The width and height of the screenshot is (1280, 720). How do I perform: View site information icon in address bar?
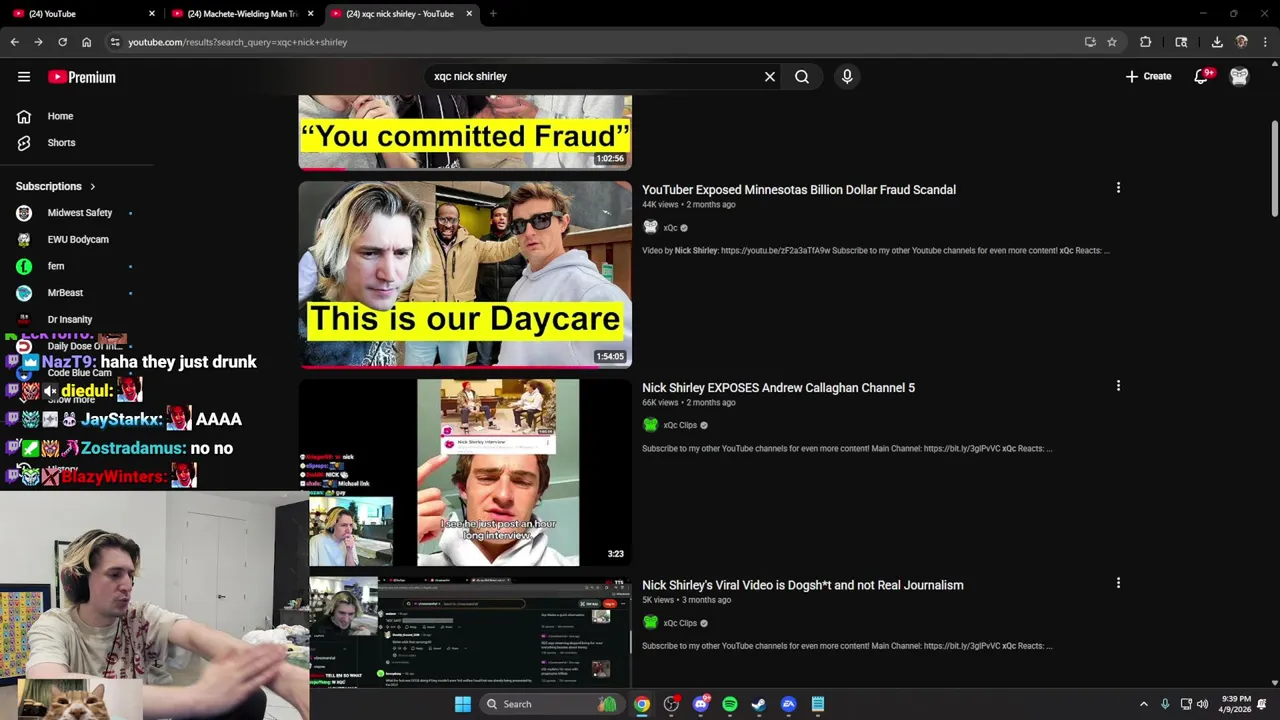(x=115, y=42)
